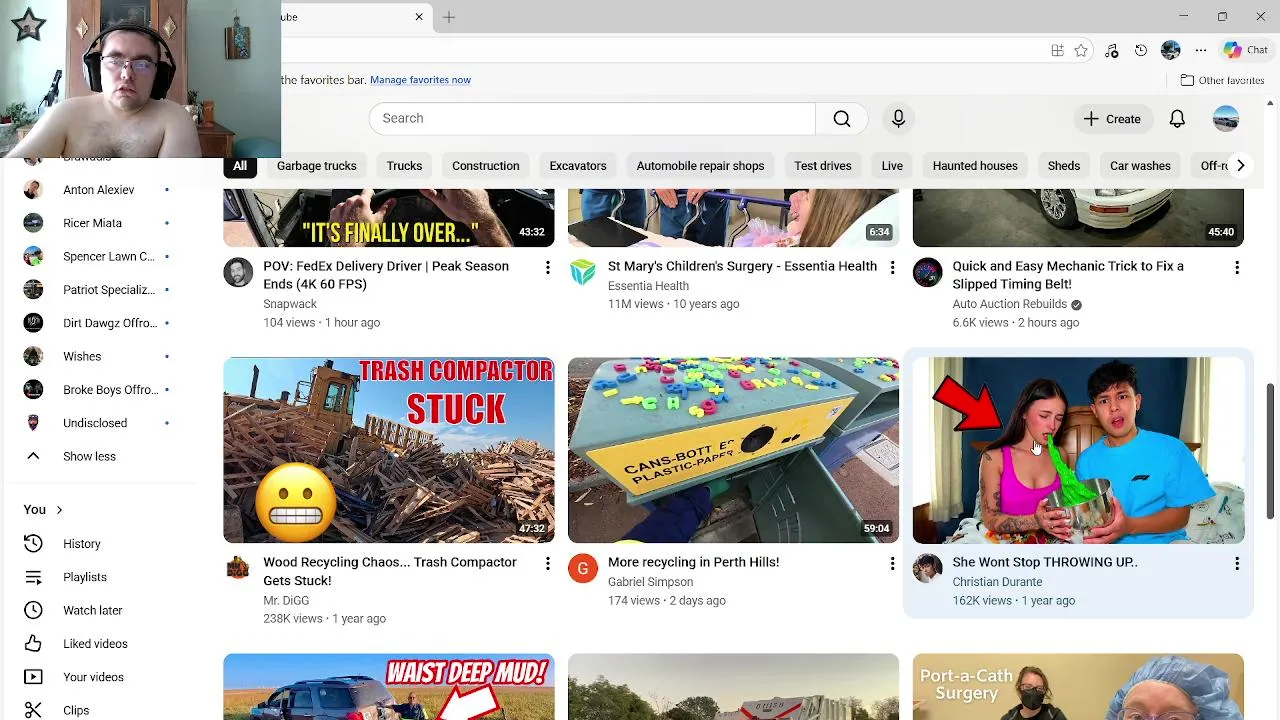Play Port-a-Cath Surgery video thumbnail
1280x720 pixels.
[1078, 687]
